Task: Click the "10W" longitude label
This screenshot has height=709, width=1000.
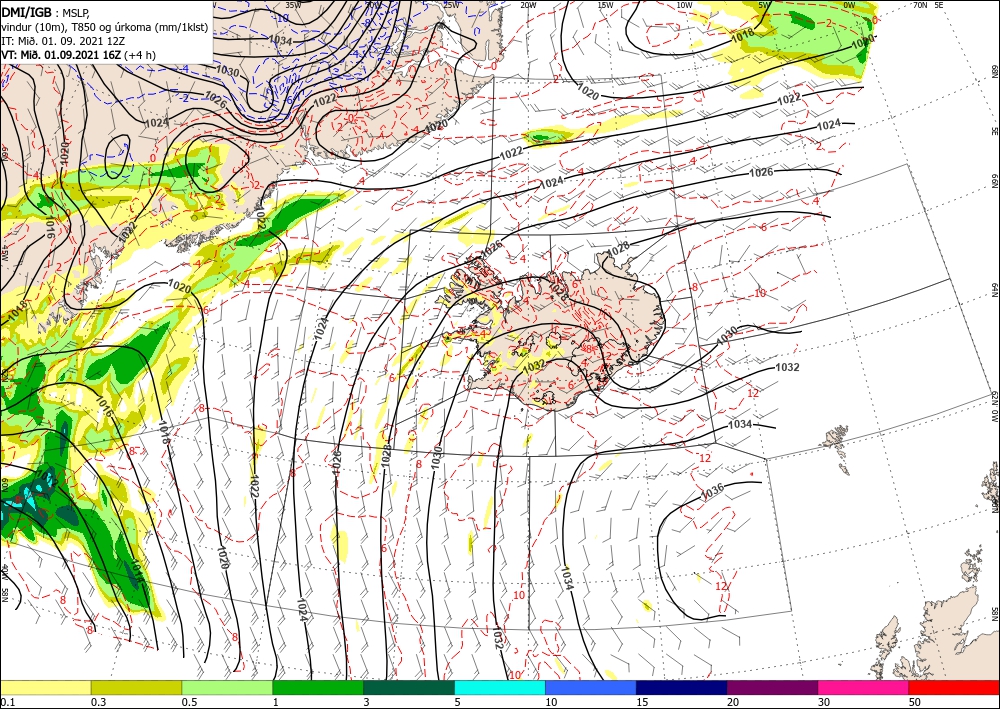Action: click(x=684, y=5)
